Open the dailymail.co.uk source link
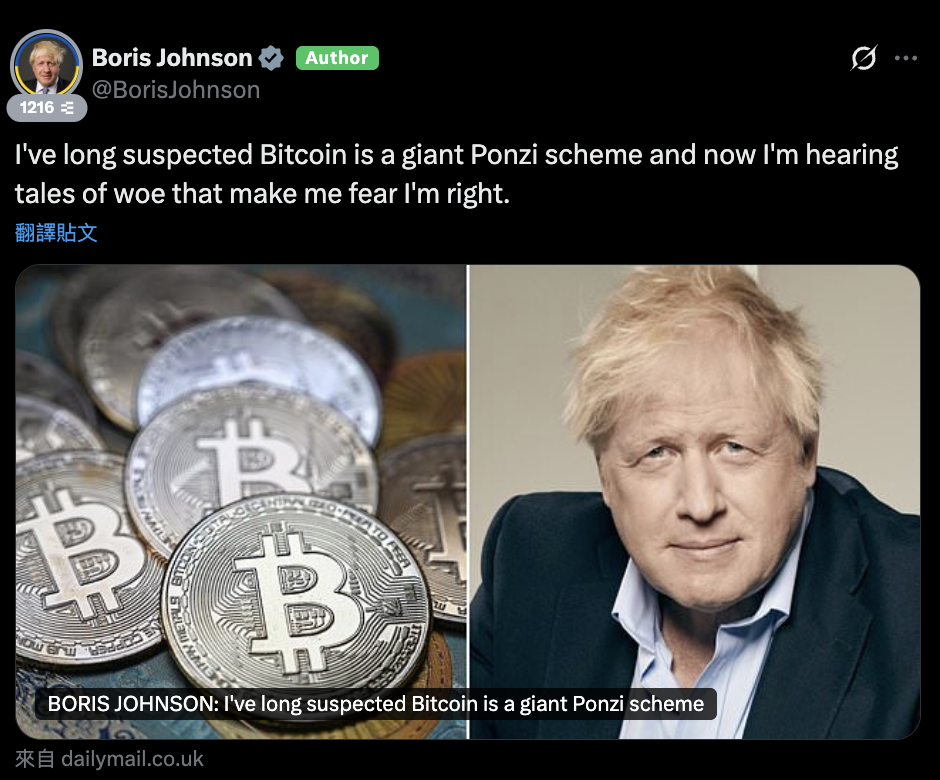The height and width of the screenshot is (780, 940). pyautogui.click(x=132, y=759)
